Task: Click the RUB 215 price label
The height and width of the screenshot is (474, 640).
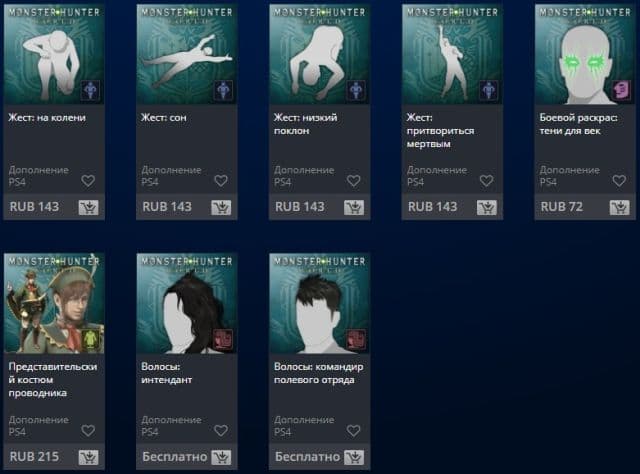Action: point(34,456)
